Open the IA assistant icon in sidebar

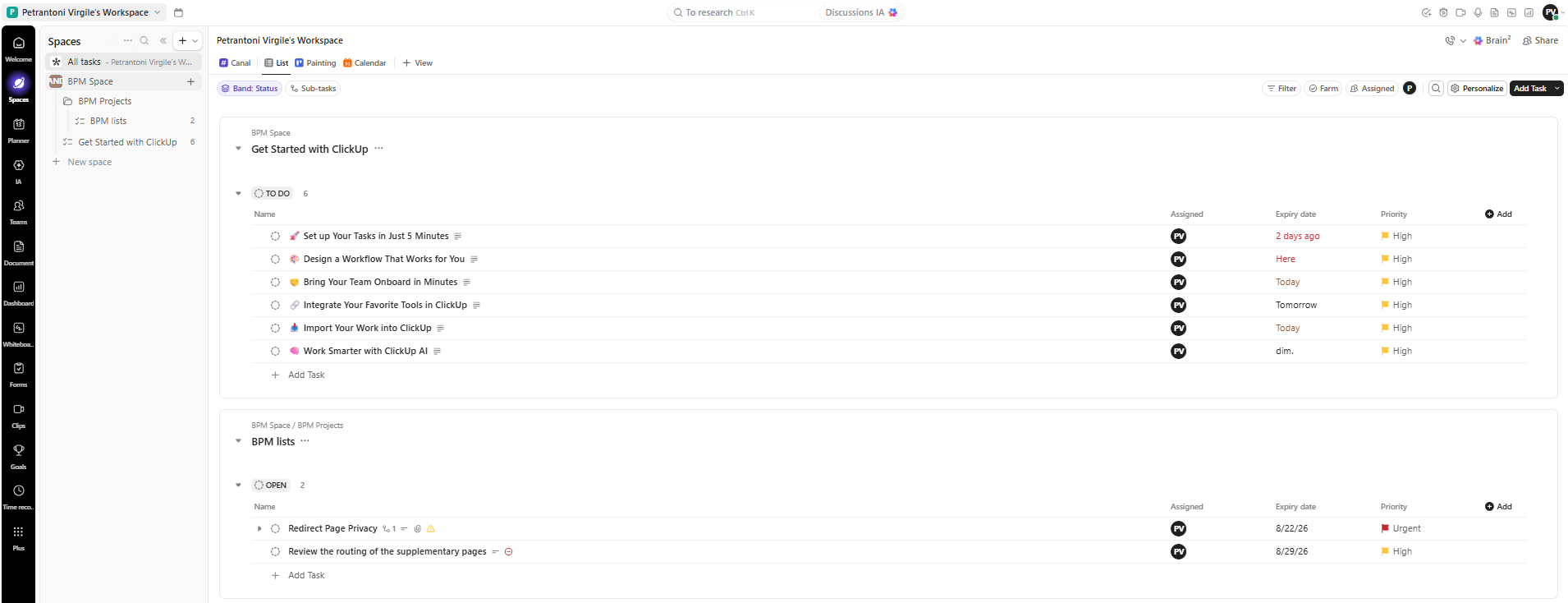tap(18, 165)
